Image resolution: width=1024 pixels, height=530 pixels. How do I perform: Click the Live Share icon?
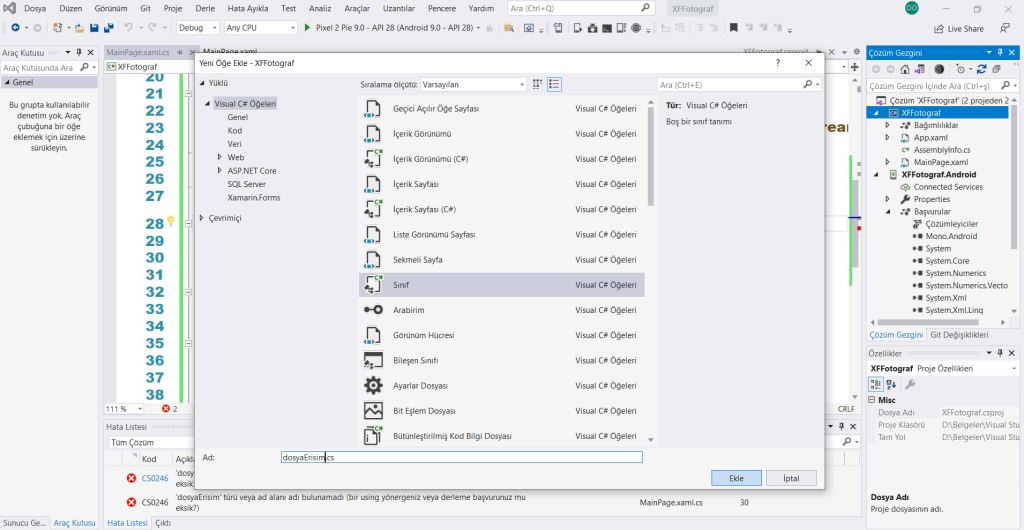[x=939, y=29]
